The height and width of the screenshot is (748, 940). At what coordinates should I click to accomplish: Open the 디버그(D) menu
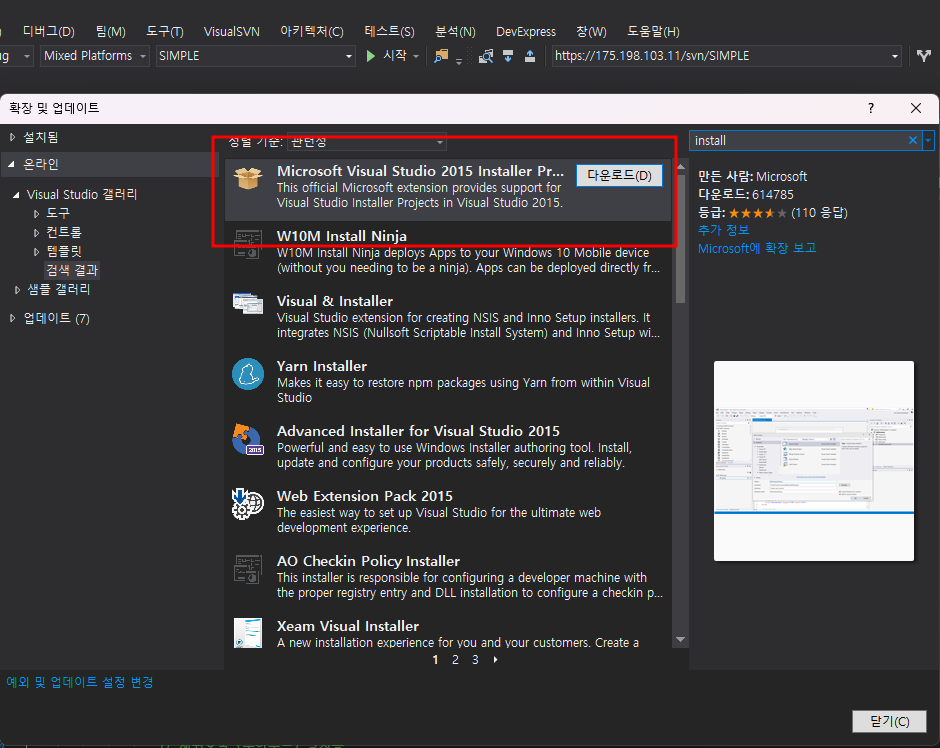point(49,31)
